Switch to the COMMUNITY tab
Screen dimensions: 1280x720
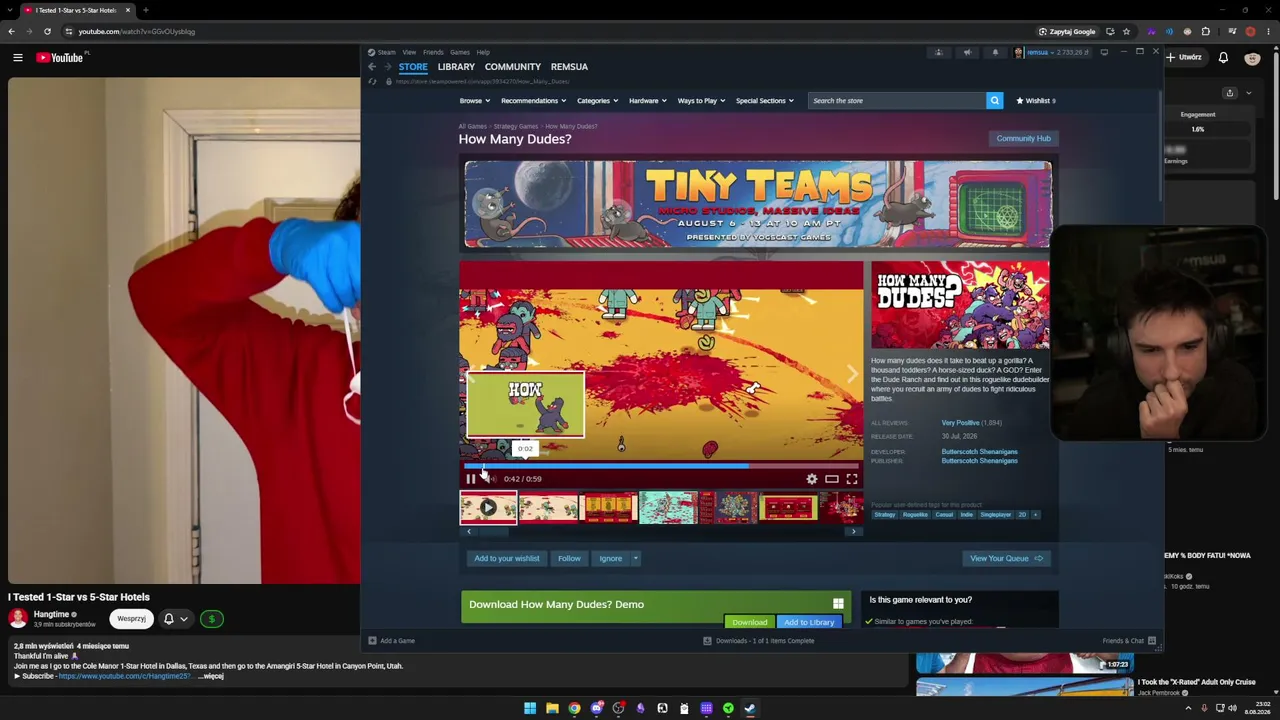tap(513, 67)
